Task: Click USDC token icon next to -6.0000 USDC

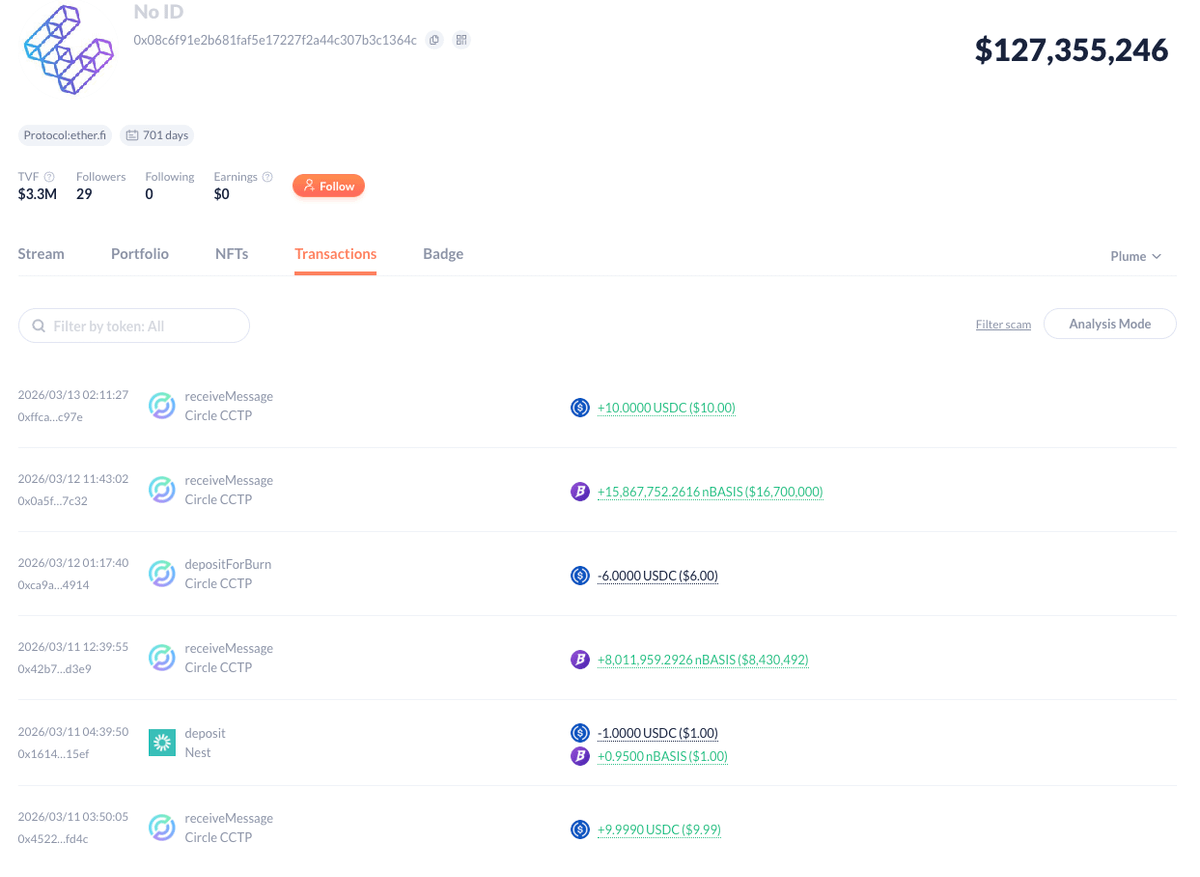Action: (580, 576)
